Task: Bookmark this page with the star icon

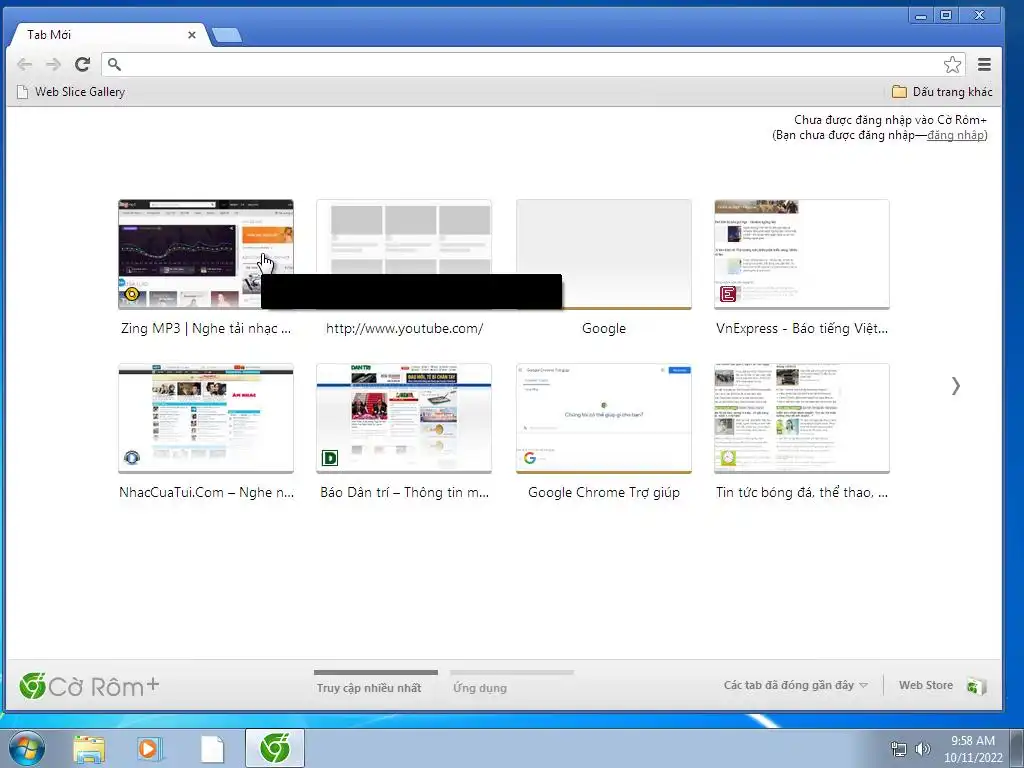Action: click(x=952, y=64)
